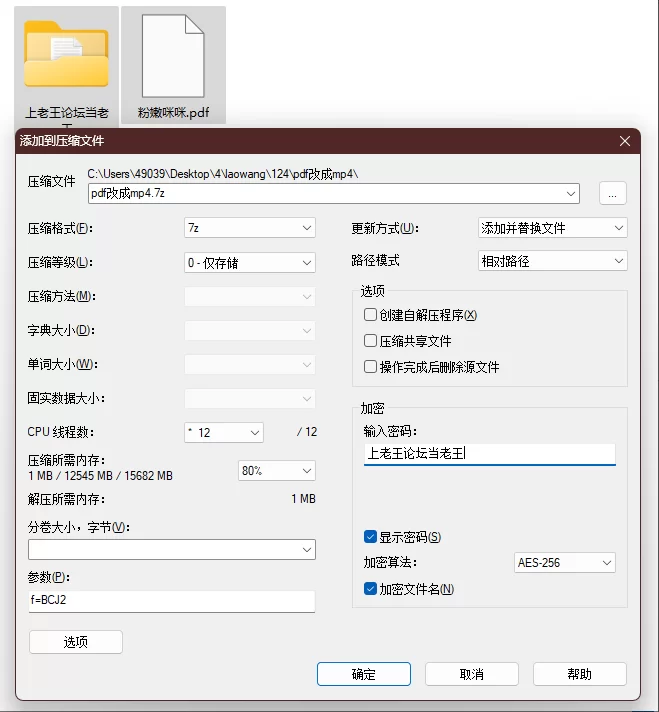Image resolution: width=659 pixels, height=712 pixels.
Task: Enable 压缩共享文件 checkbox
Action: (x=370, y=341)
